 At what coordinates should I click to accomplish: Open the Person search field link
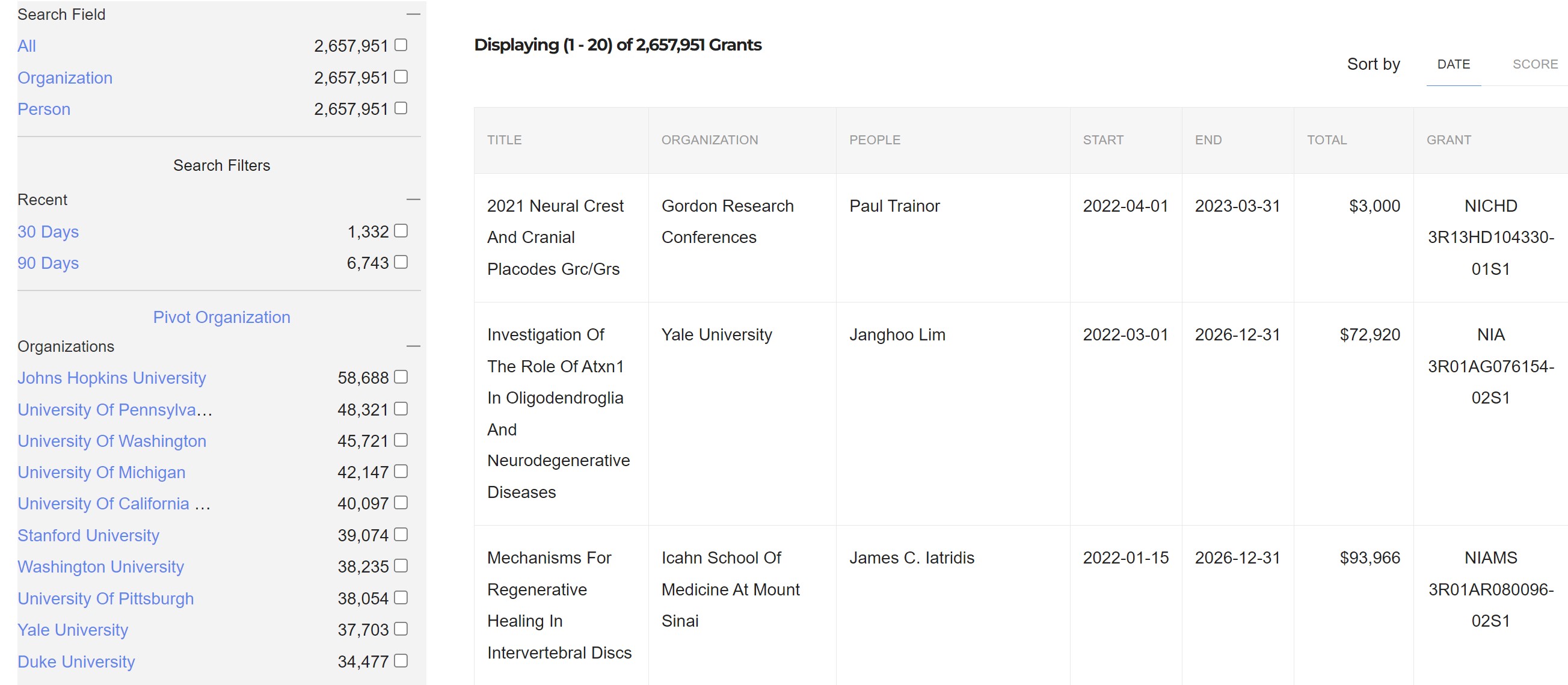44,109
